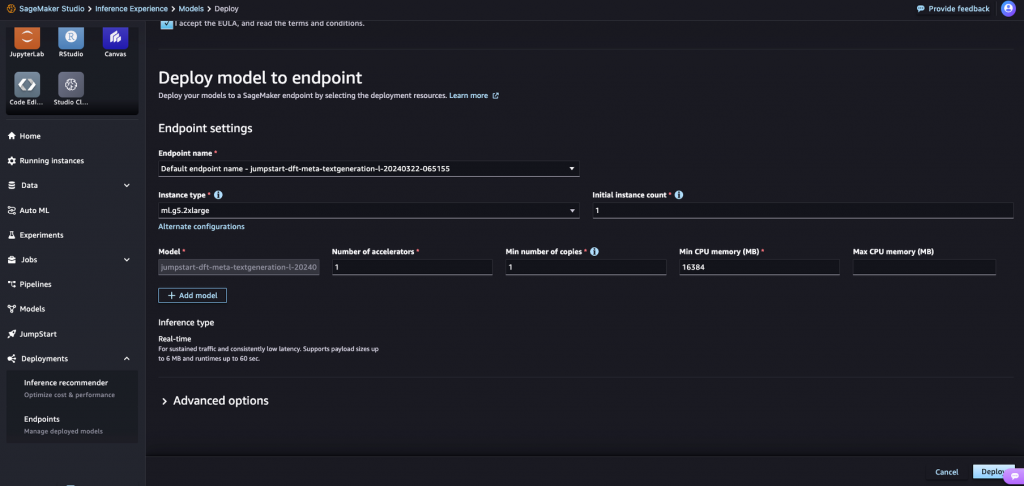
Task: Launch the RStudio application icon
Action: tap(71, 37)
